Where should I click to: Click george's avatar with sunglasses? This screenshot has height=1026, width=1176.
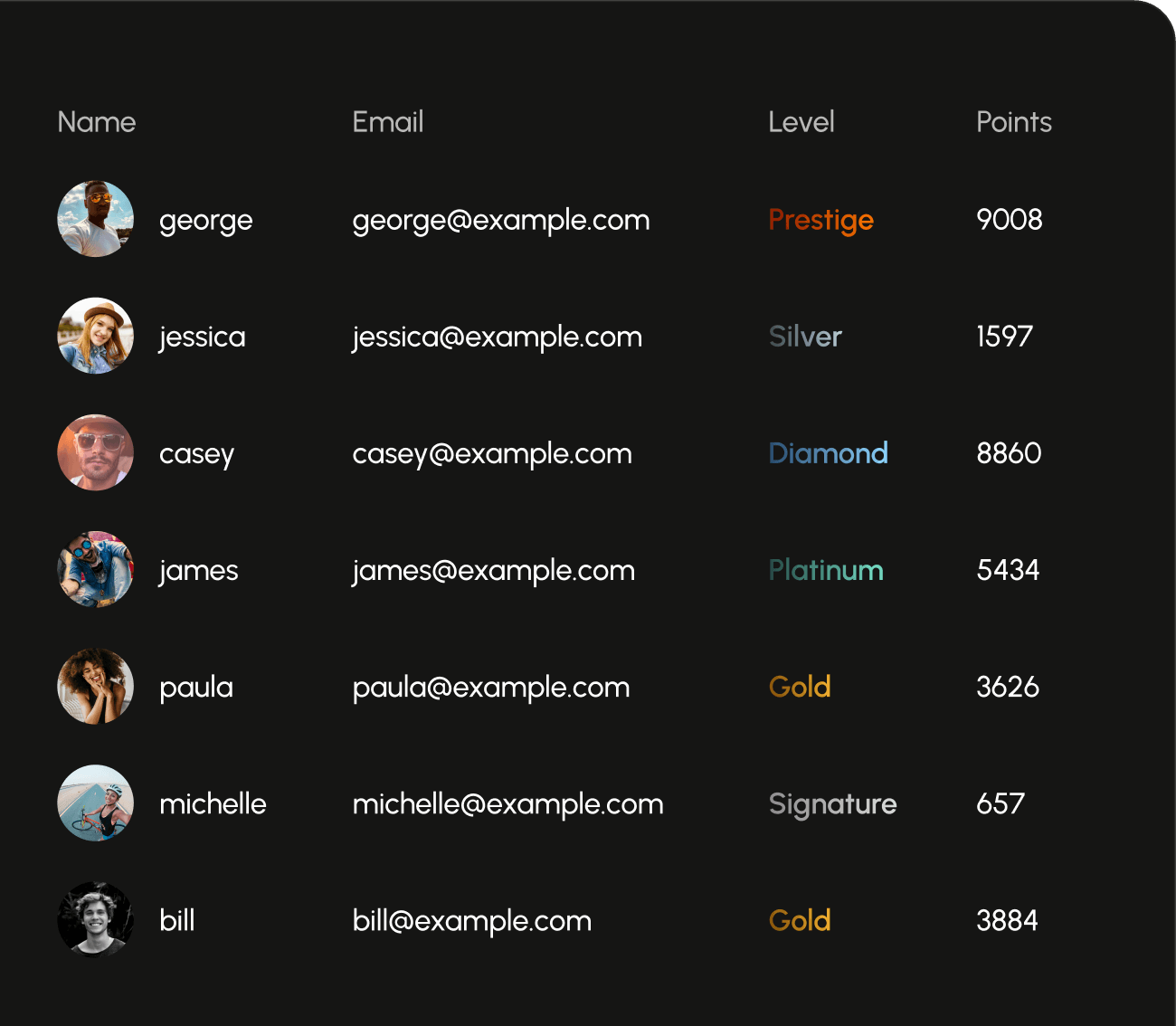pyautogui.click(x=95, y=219)
